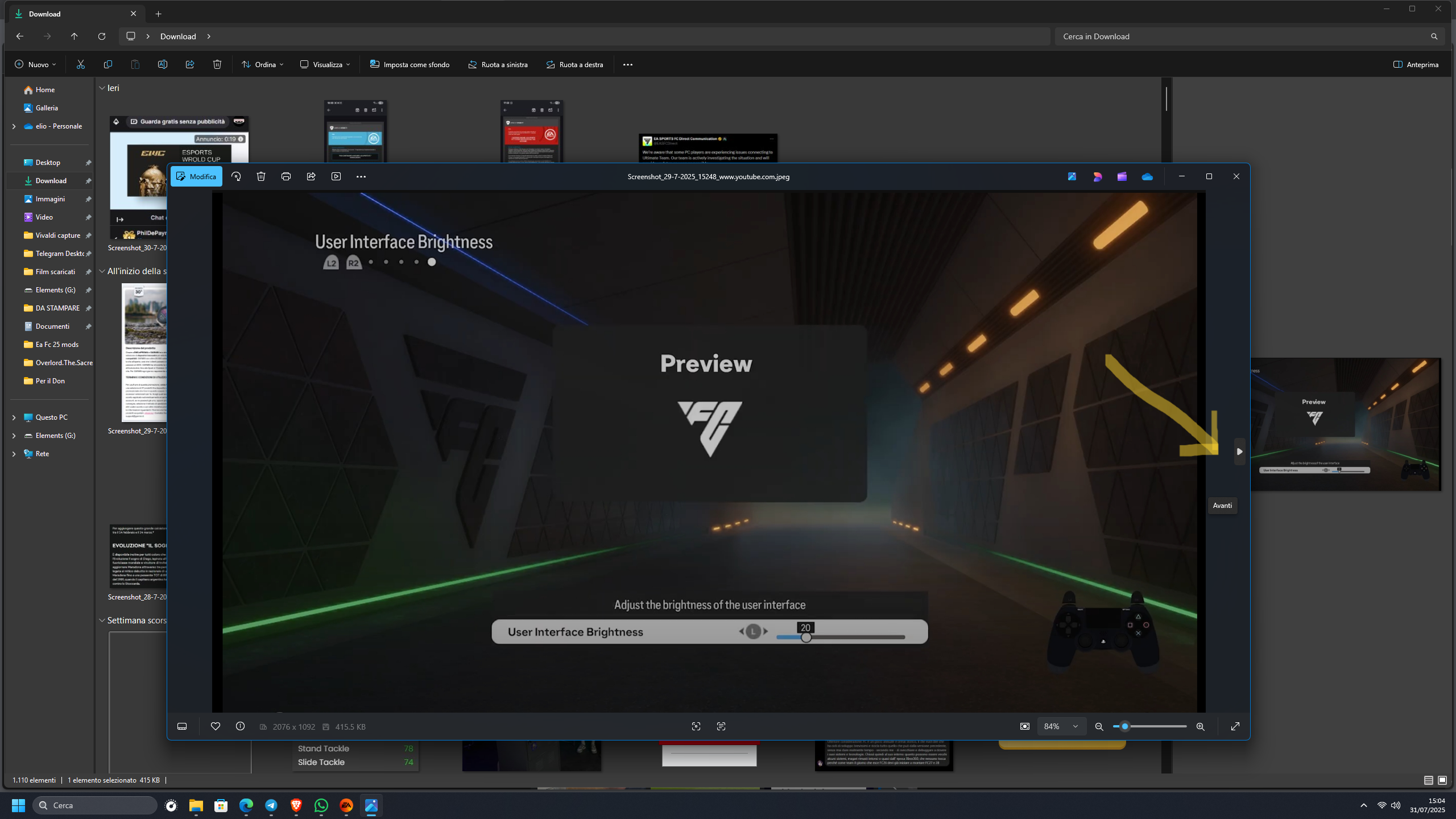
Task: Go up one folder level in Explorer
Action: [x=75, y=36]
